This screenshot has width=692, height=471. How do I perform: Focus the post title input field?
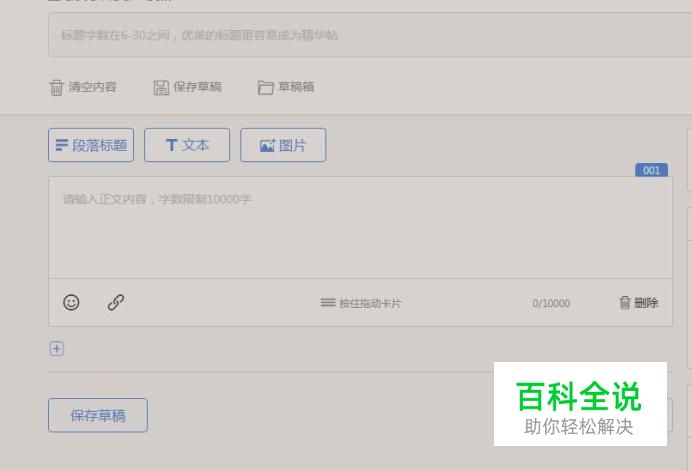[370, 35]
